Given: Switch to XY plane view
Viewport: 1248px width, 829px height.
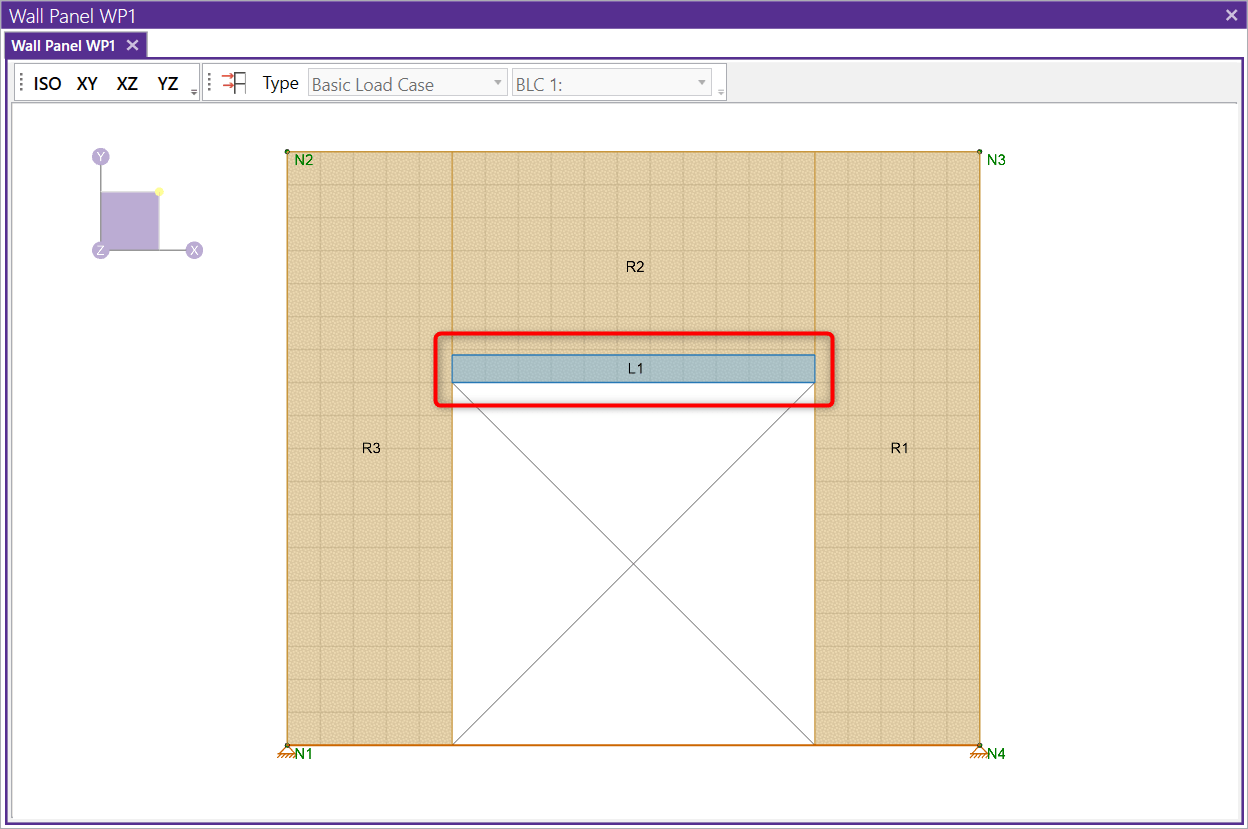Looking at the screenshot, I should pos(88,84).
